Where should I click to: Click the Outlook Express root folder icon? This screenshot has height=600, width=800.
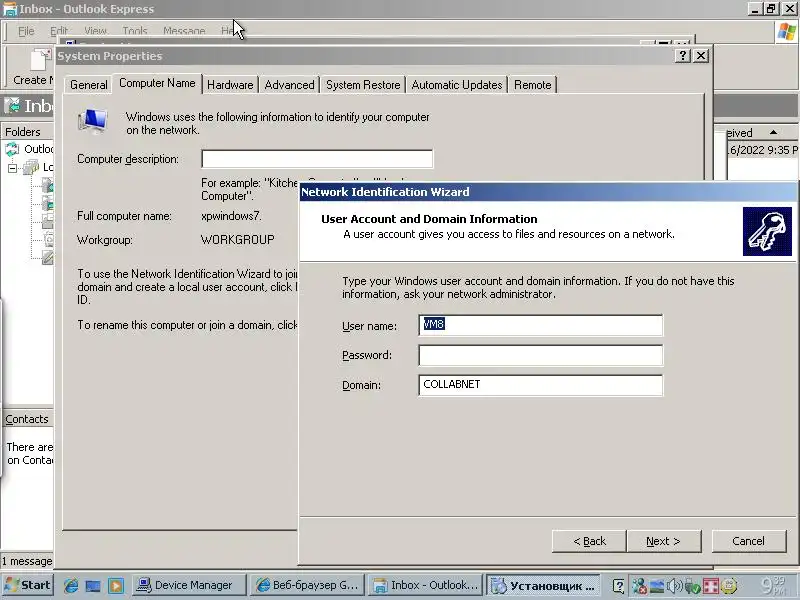[12, 149]
